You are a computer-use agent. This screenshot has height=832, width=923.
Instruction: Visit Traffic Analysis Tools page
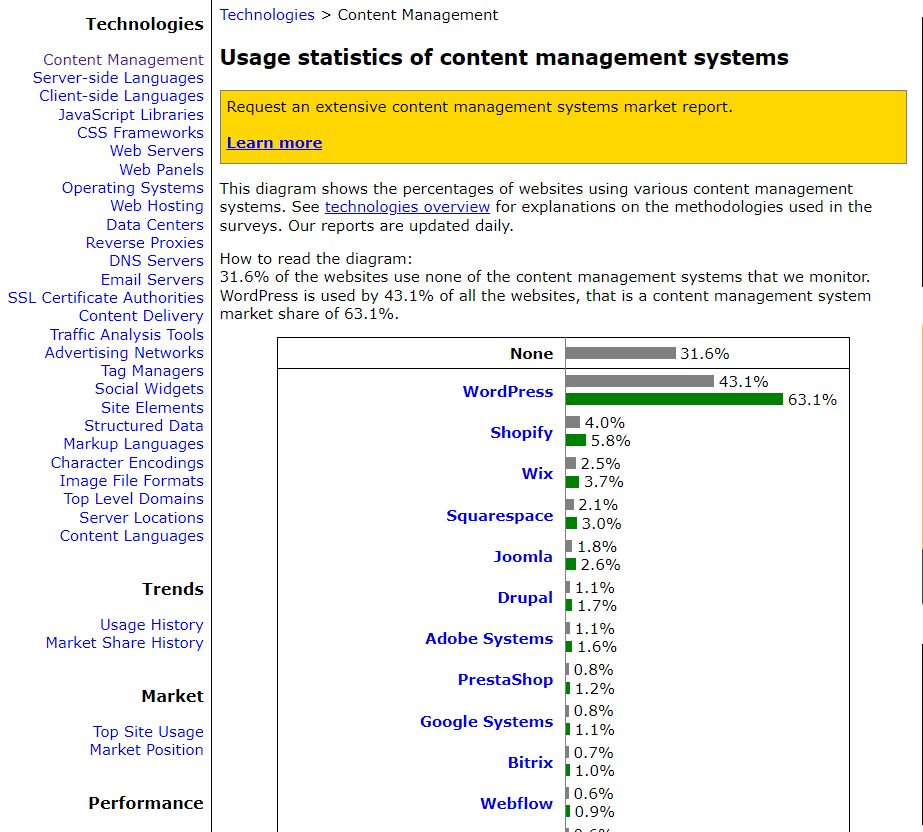pos(127,335)
